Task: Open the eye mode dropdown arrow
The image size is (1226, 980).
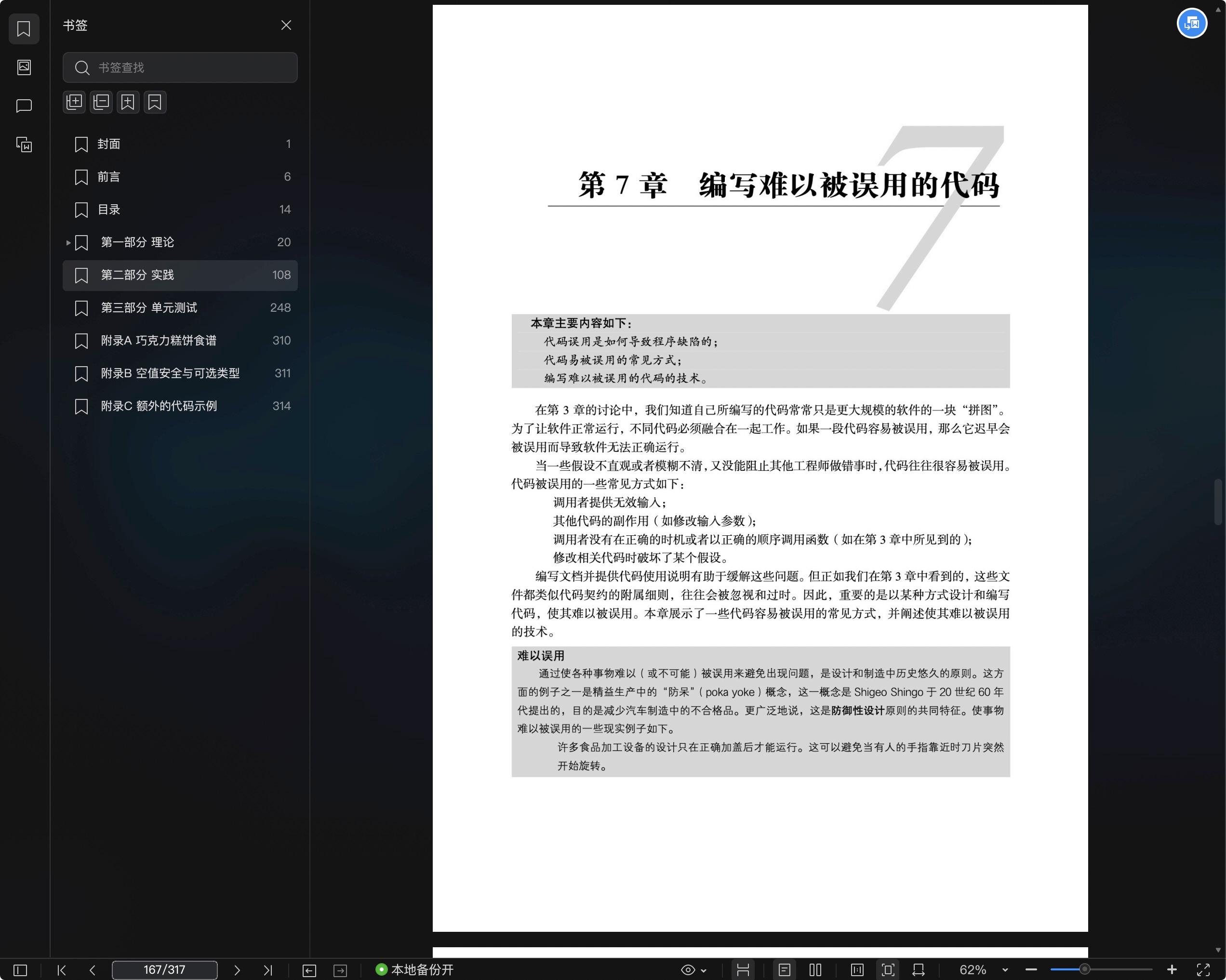Action: [x=704, y=970]
